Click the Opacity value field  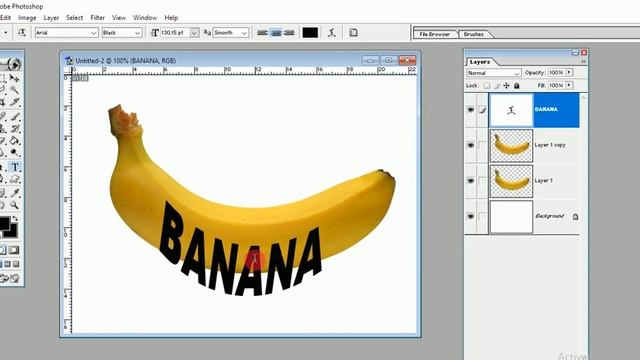click(556, 72)
